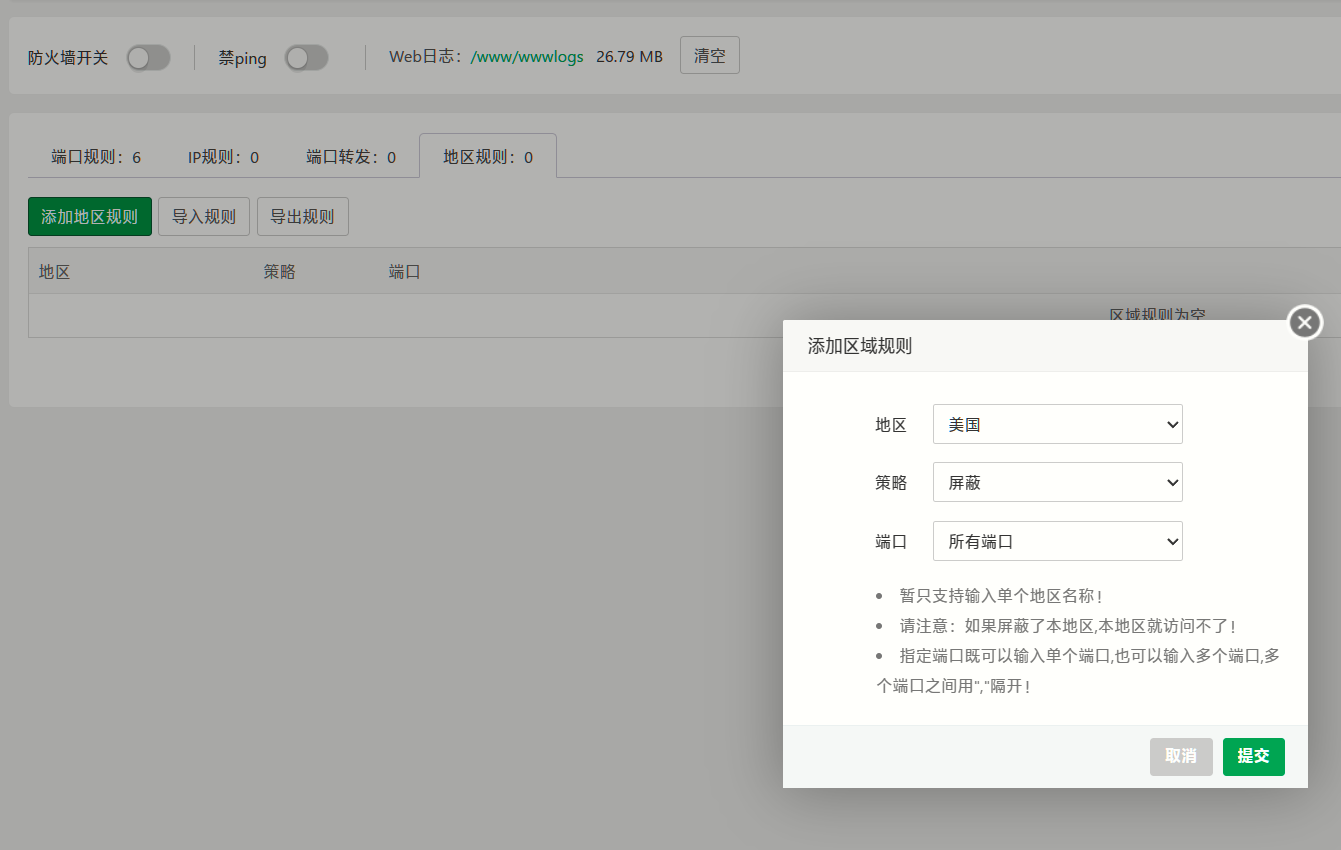1341x850 pixels.
Task: Open the 地区 dropdown showing 美国
Action: (x=1058, y=424)
